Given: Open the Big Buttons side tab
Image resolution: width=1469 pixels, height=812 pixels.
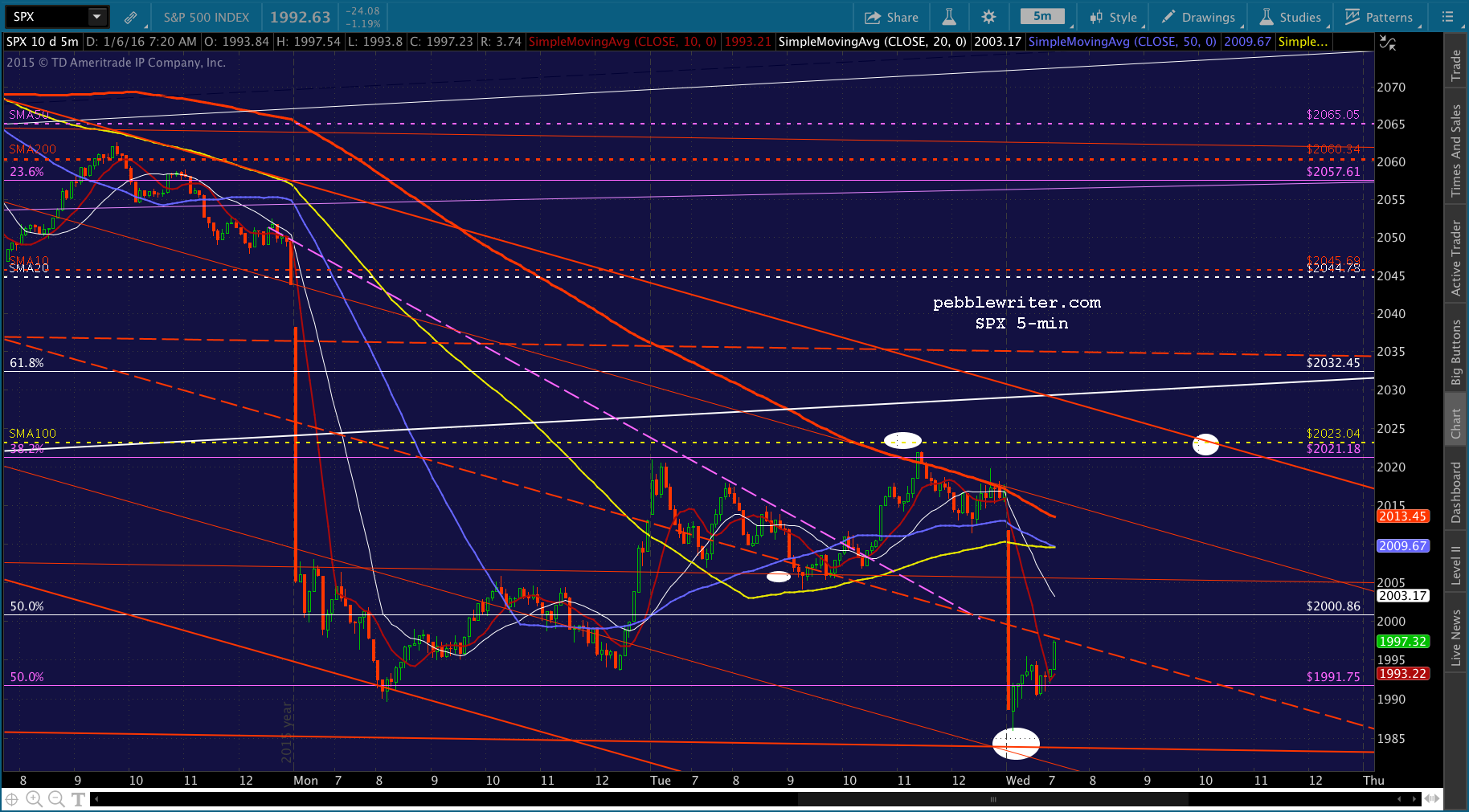Looking at the screenshot, I should (x=1455, y=353).
